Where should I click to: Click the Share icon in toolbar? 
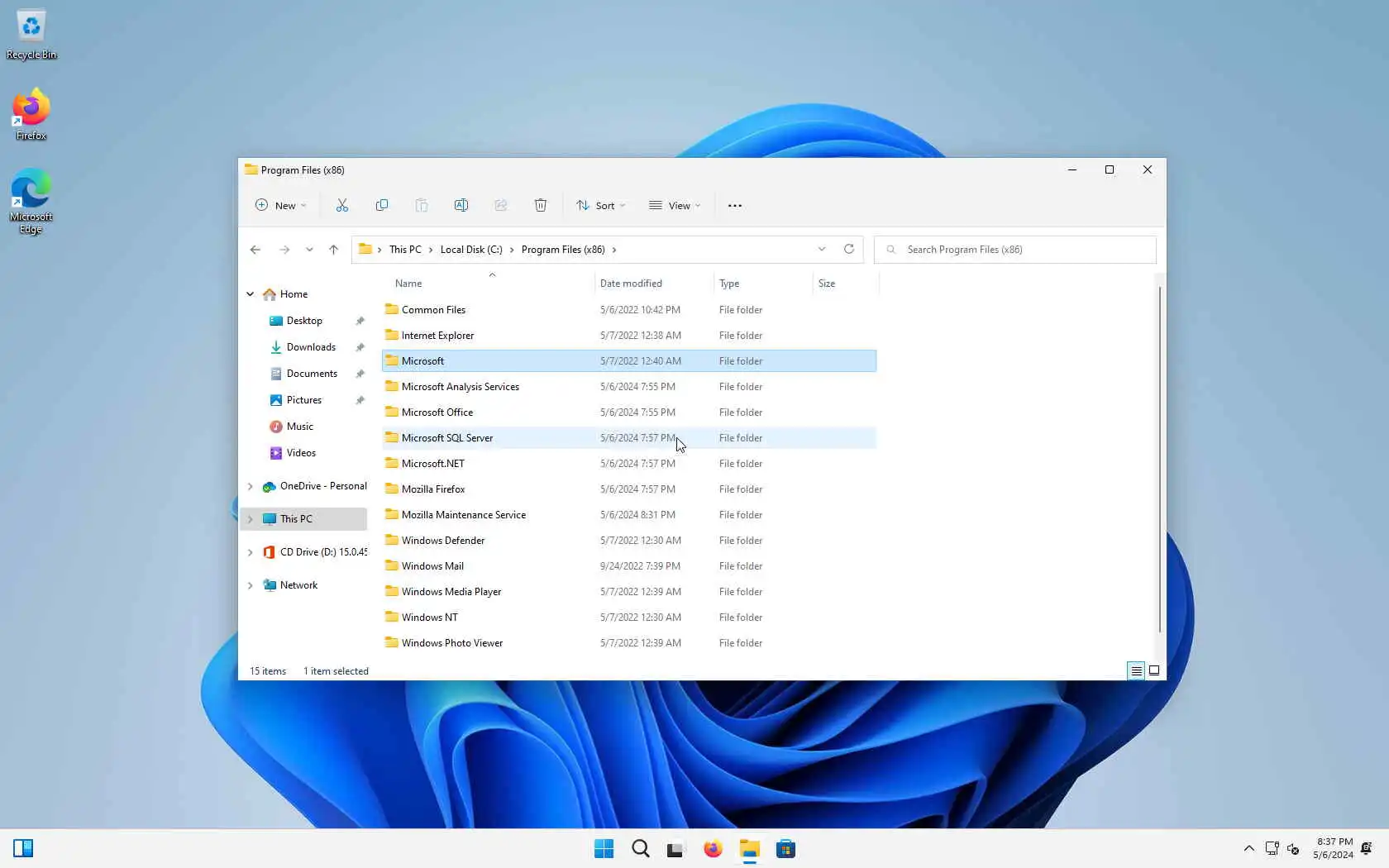pos(501,205)
